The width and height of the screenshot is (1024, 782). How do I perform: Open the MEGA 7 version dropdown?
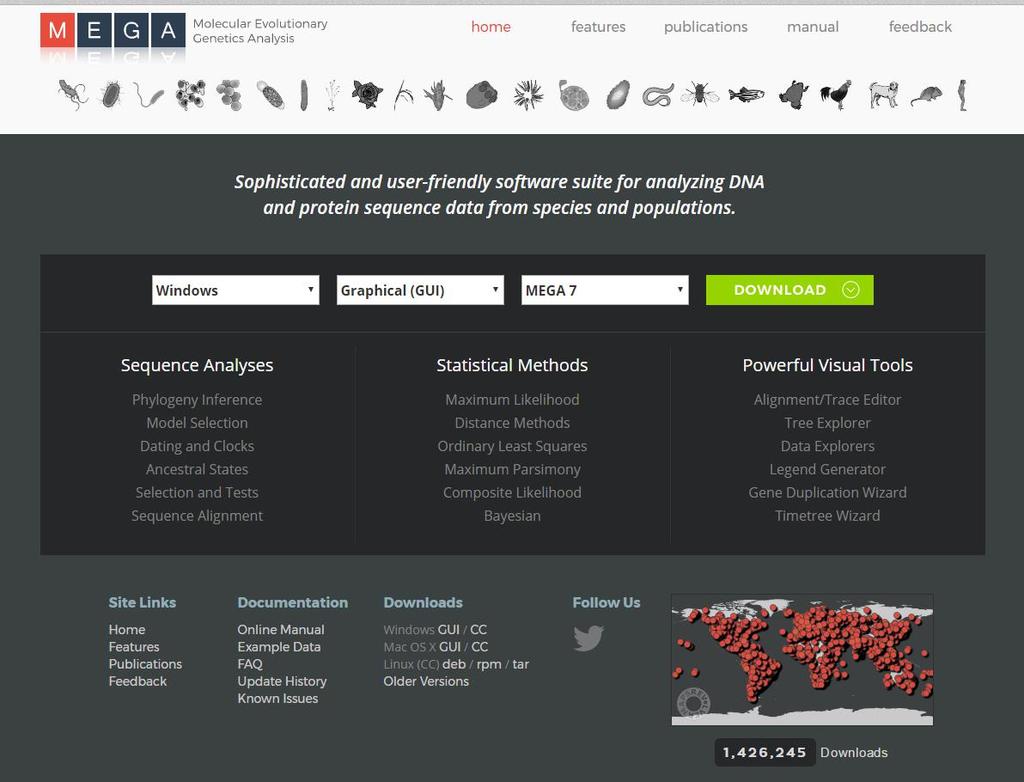tap(605, 290)
